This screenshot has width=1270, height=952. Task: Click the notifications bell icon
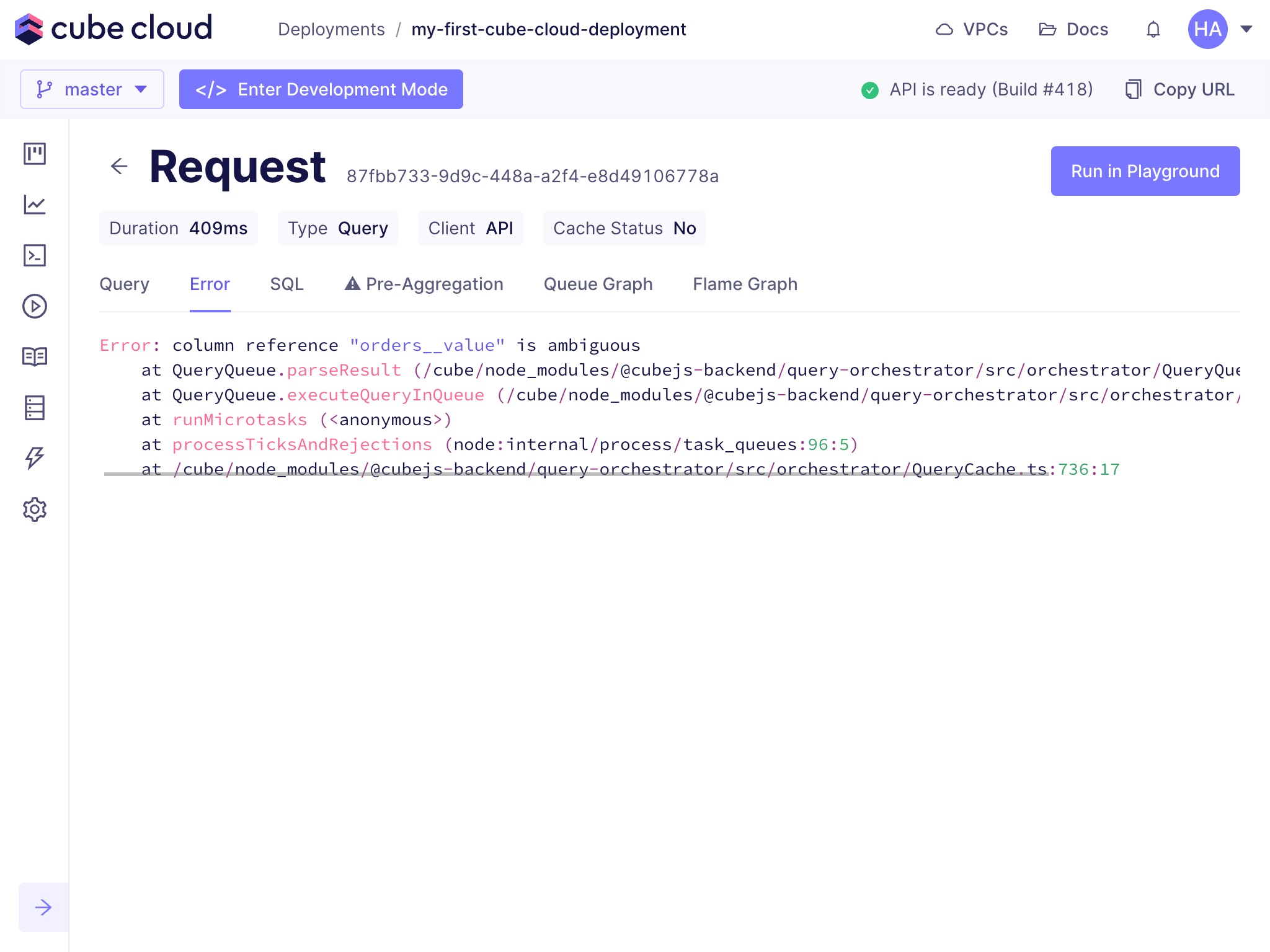(x=1153, y=29)
